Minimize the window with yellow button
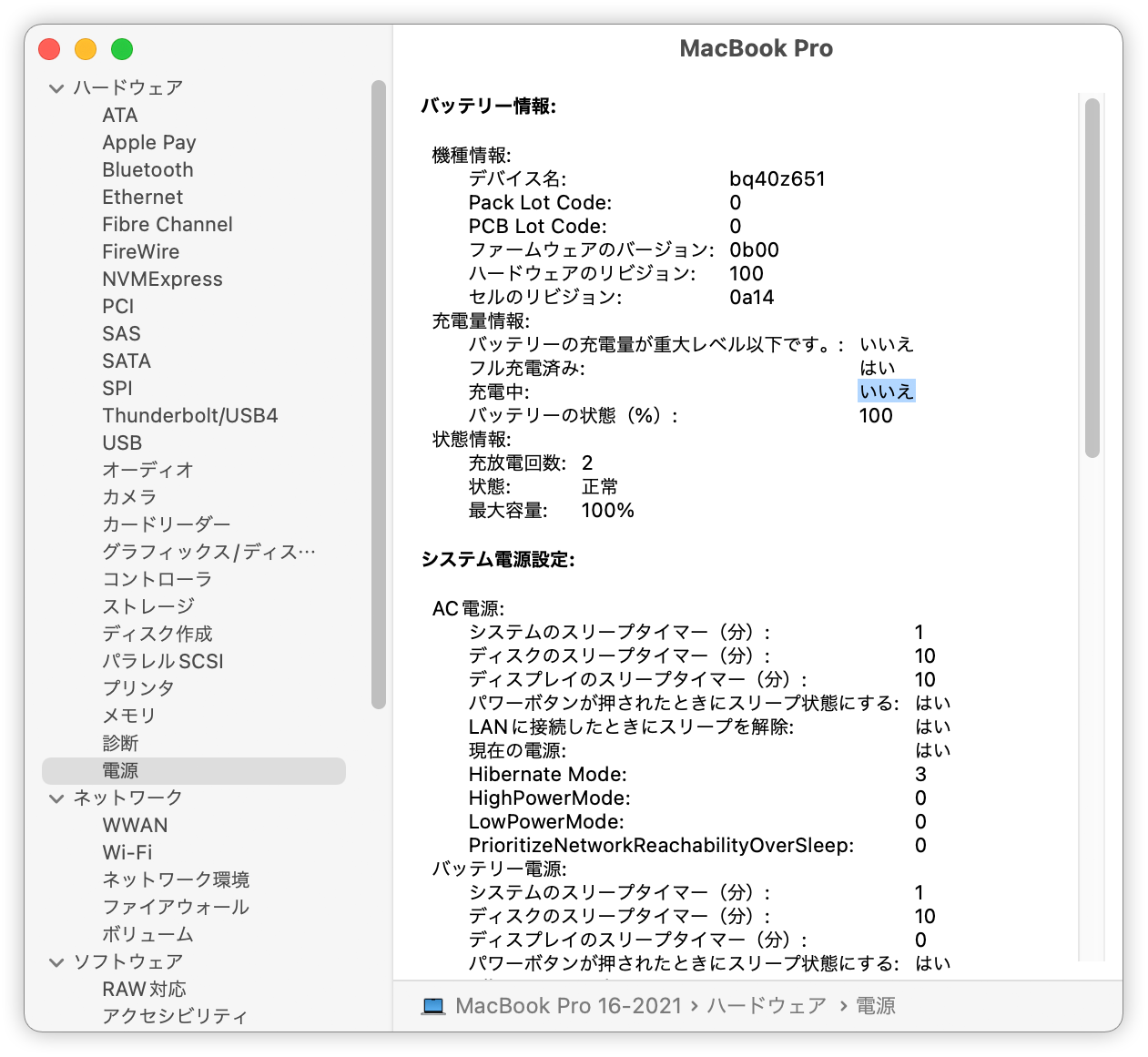The height and width of the screenshot is (1057, 1148). coord(86,49)
